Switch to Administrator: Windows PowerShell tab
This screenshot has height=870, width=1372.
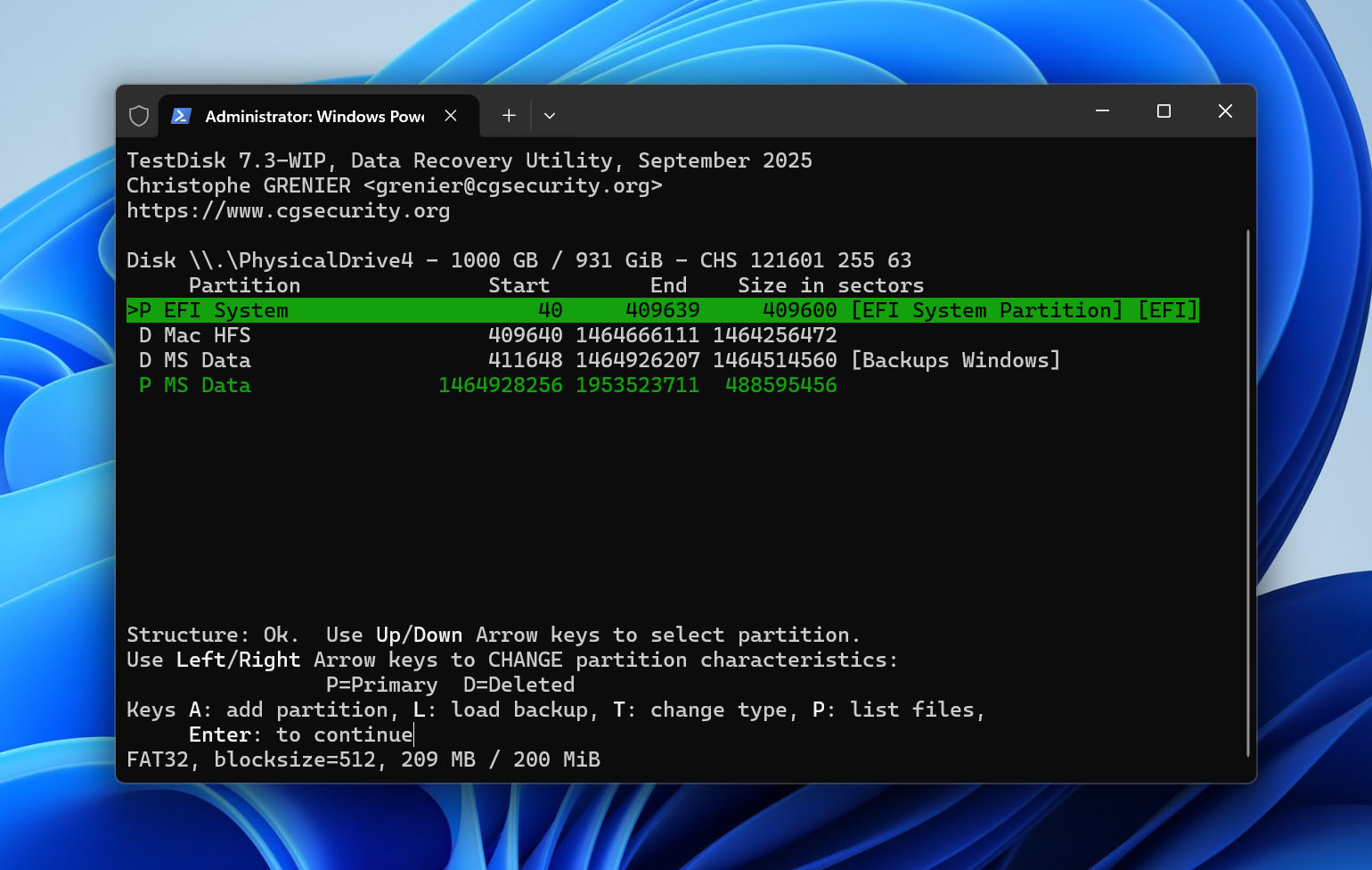coord(319,116)
